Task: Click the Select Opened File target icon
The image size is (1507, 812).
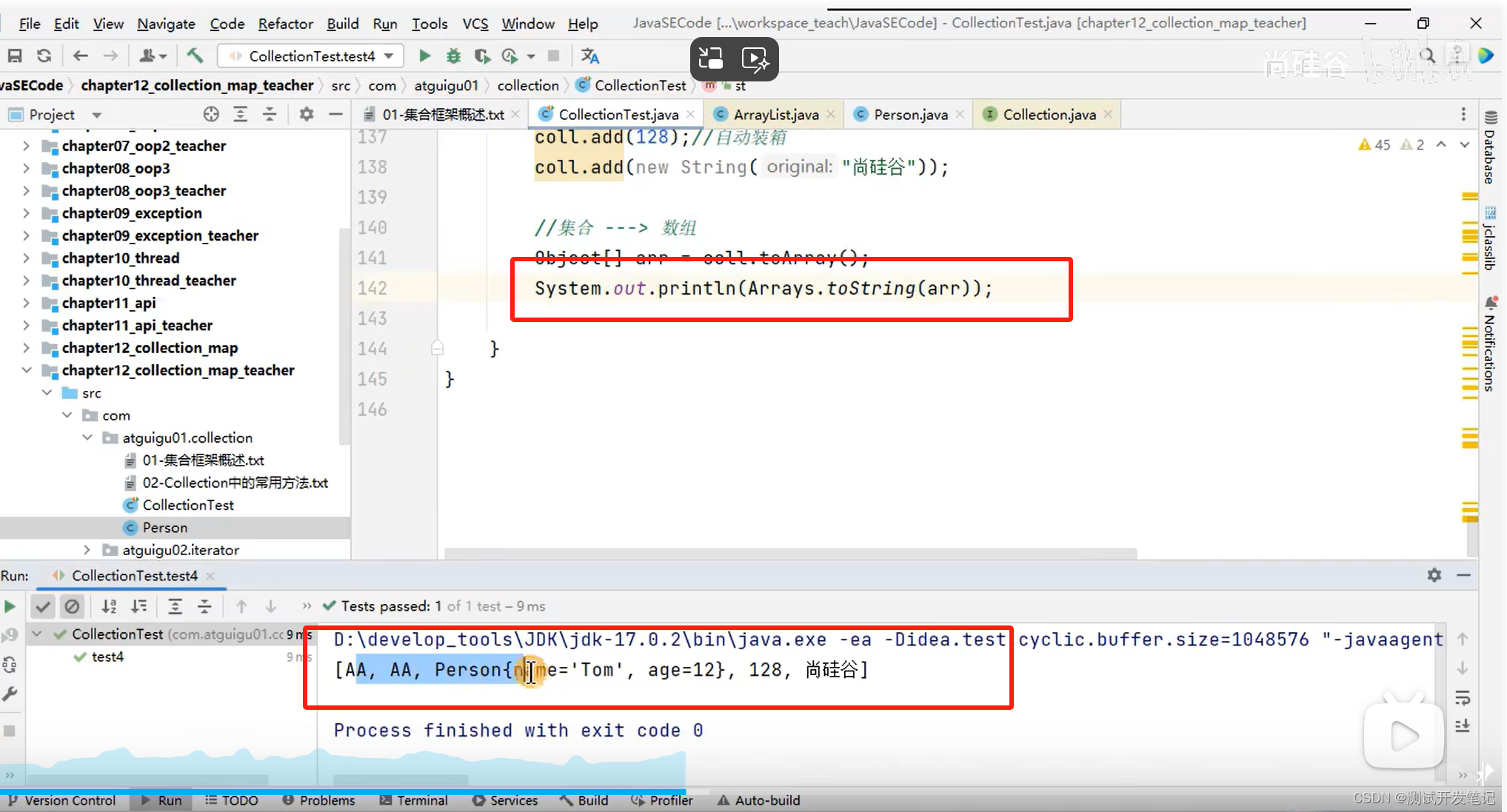Action: pyautogui.click(x=211, y=114)
